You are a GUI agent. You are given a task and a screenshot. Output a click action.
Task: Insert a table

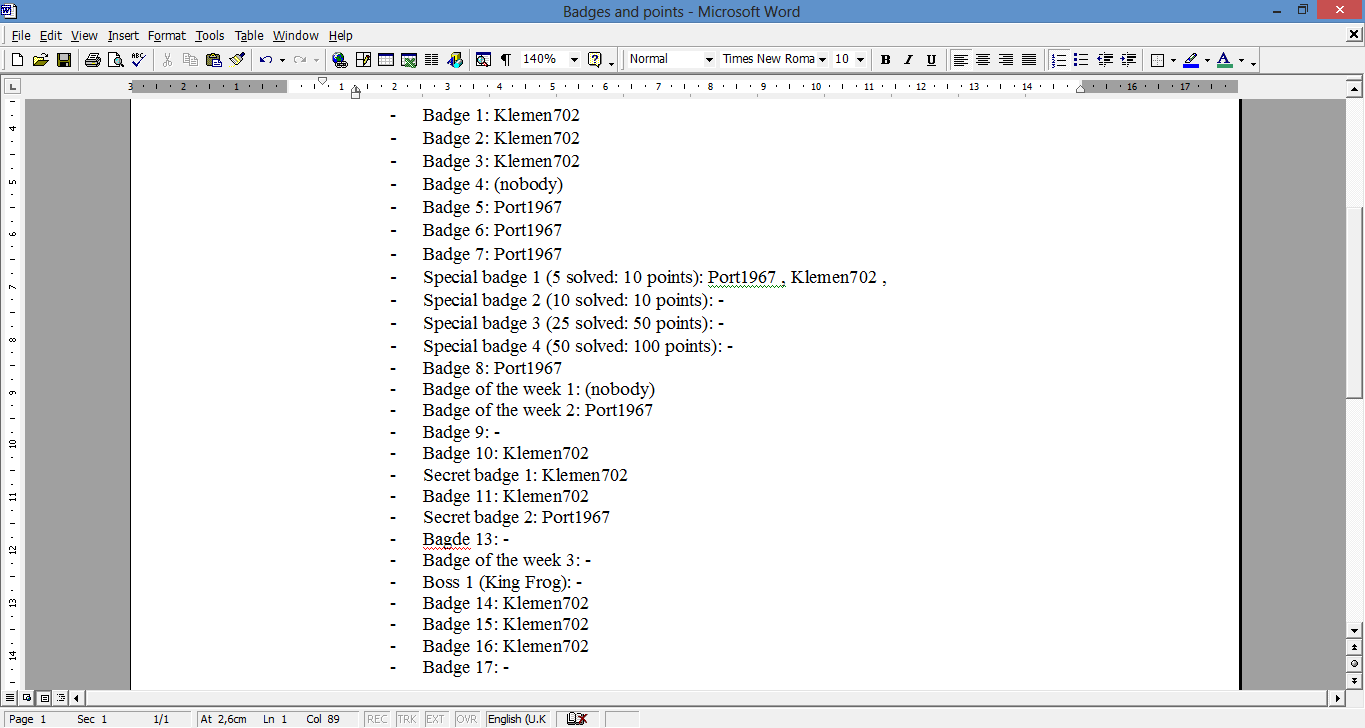386,60
